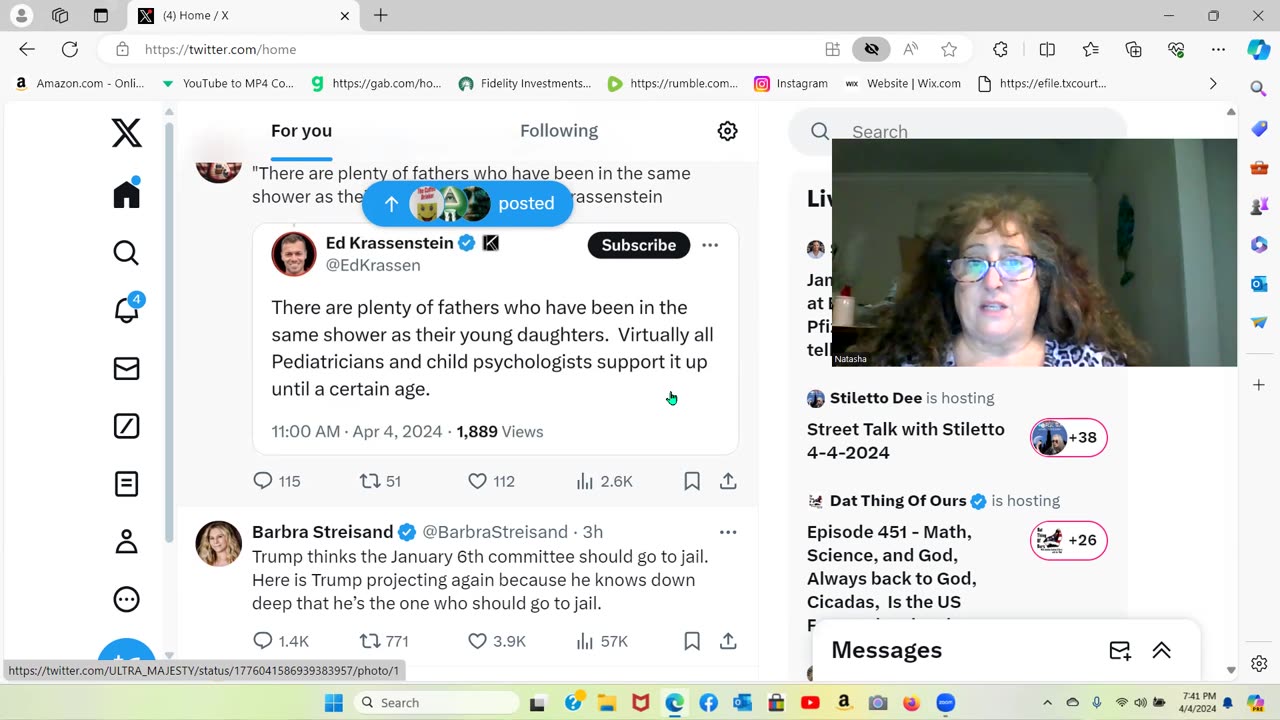Open Edge Settings and more menu
This screenshot has height=720, width=1280.
(1218, 49)
